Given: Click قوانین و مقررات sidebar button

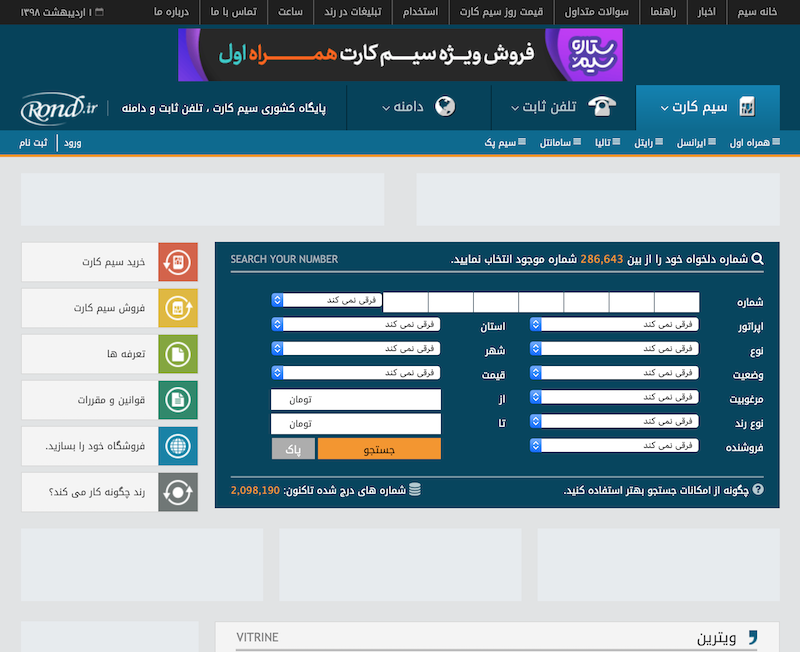Looking at the screenshot, I should (110, 400).
